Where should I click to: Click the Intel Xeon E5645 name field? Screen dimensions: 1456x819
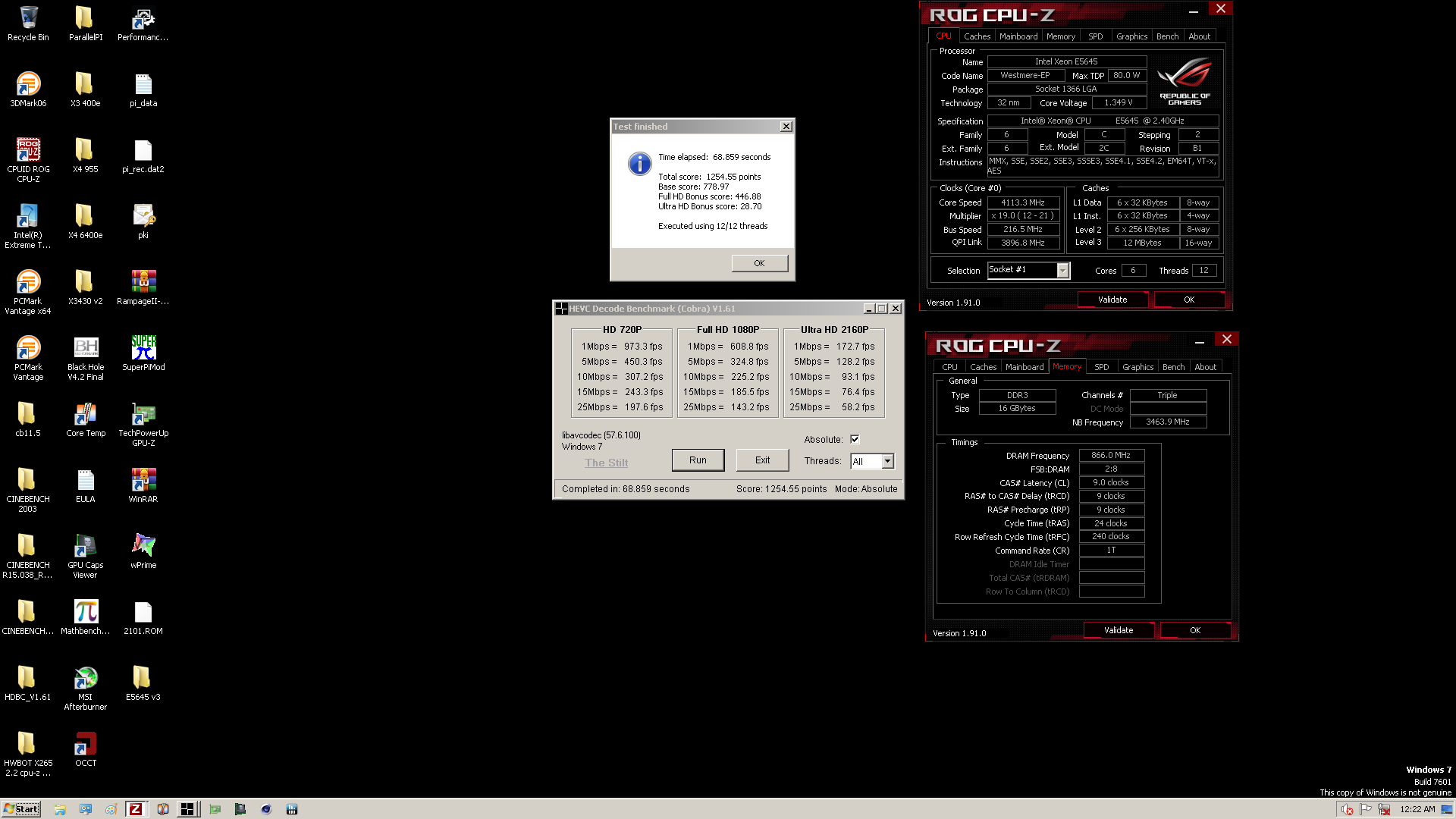click(x=1066, y=61)
